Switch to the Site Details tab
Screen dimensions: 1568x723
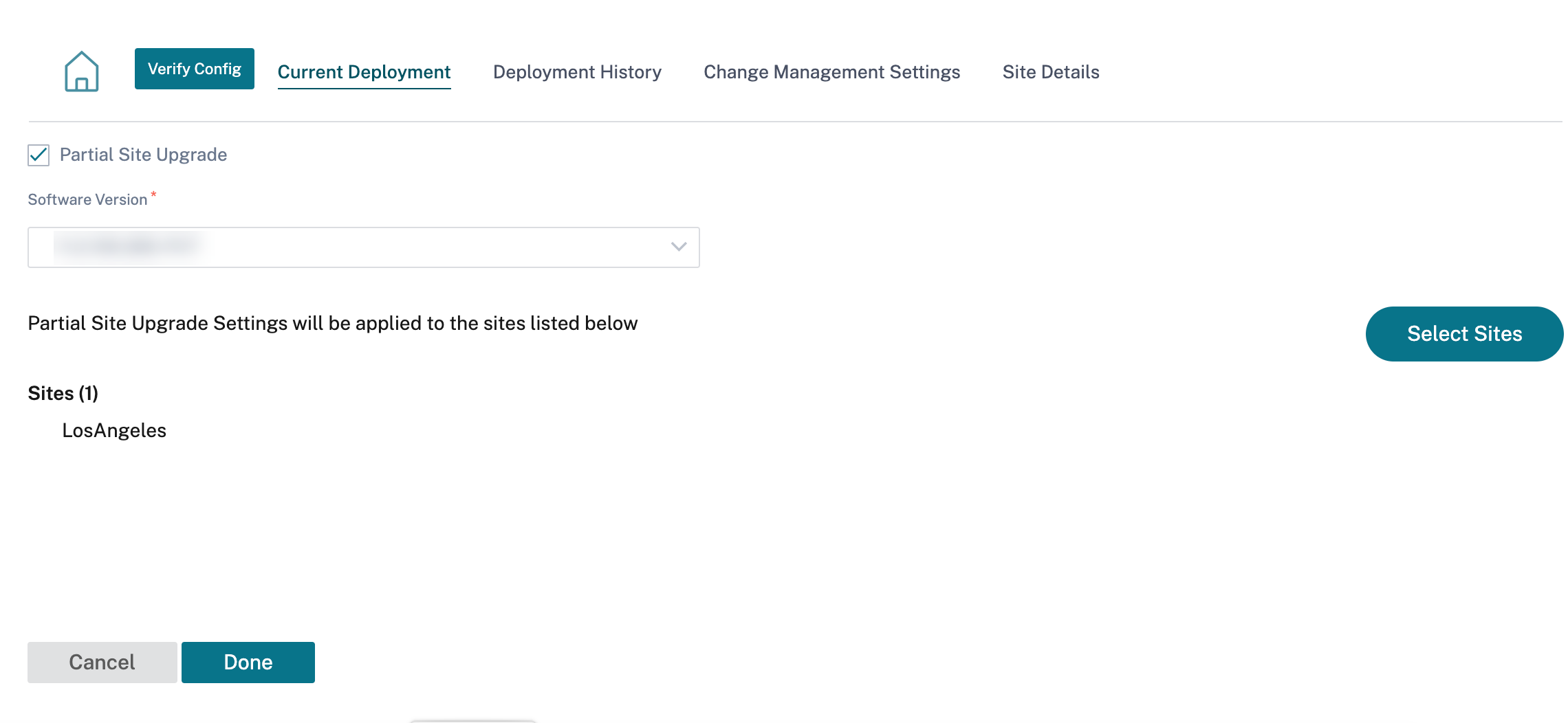point(1051,72)
